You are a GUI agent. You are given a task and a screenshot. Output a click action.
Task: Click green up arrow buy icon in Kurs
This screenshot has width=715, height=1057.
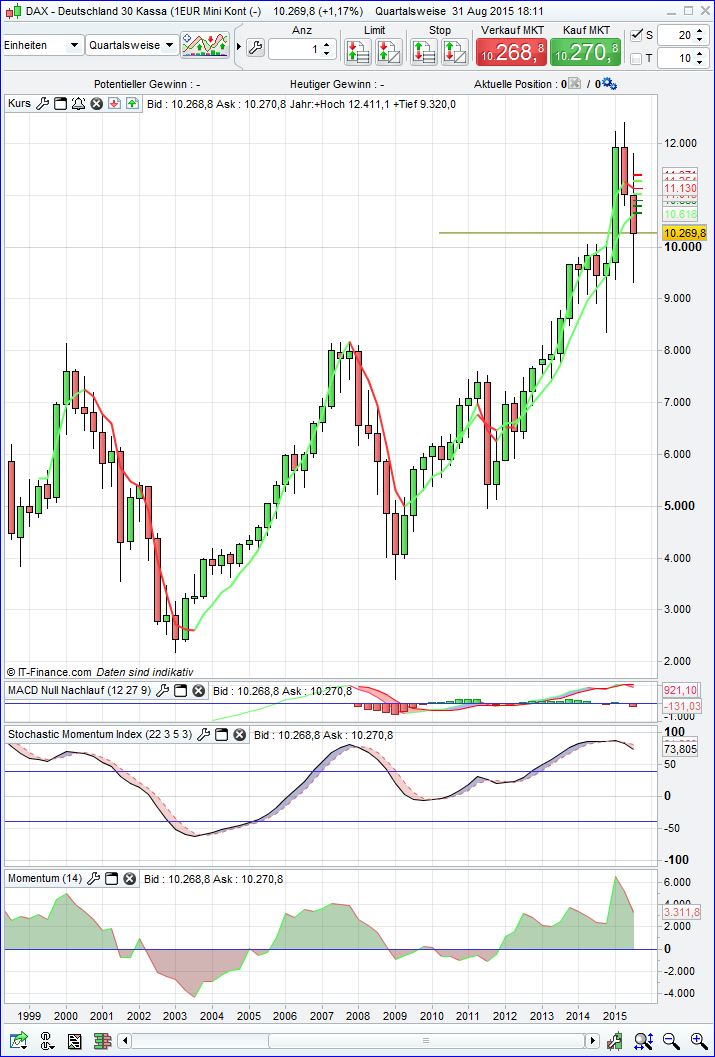pos(132,104)
